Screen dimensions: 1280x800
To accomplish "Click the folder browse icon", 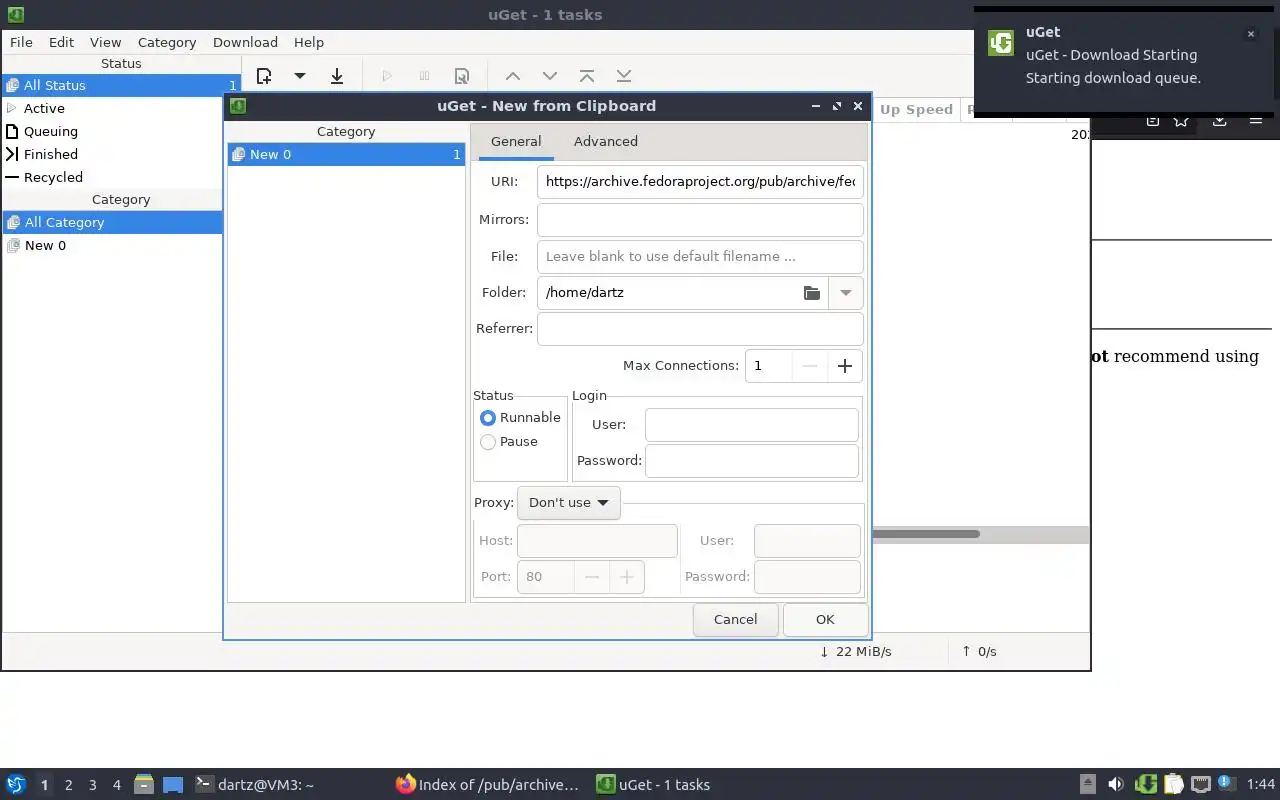I will click(812, 292).
